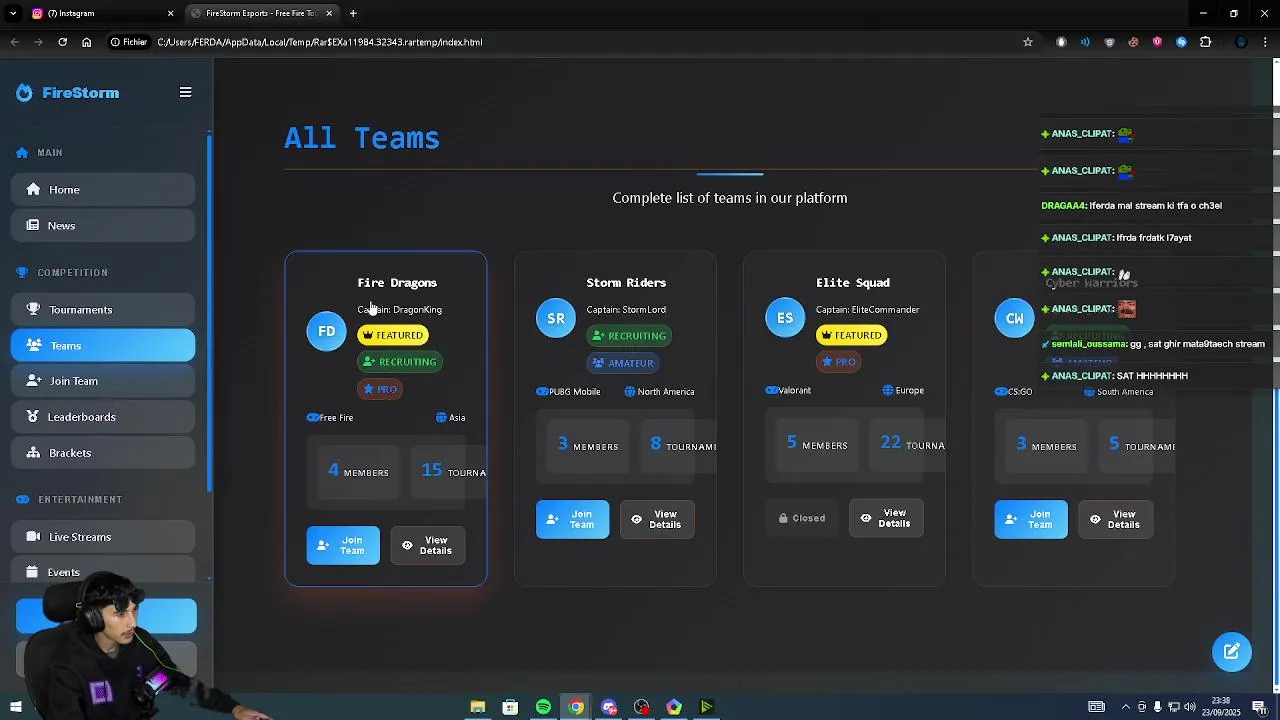Click the FireStorm flame logo
Screen dimensions: 1280x720
click(x=24, y=92)
